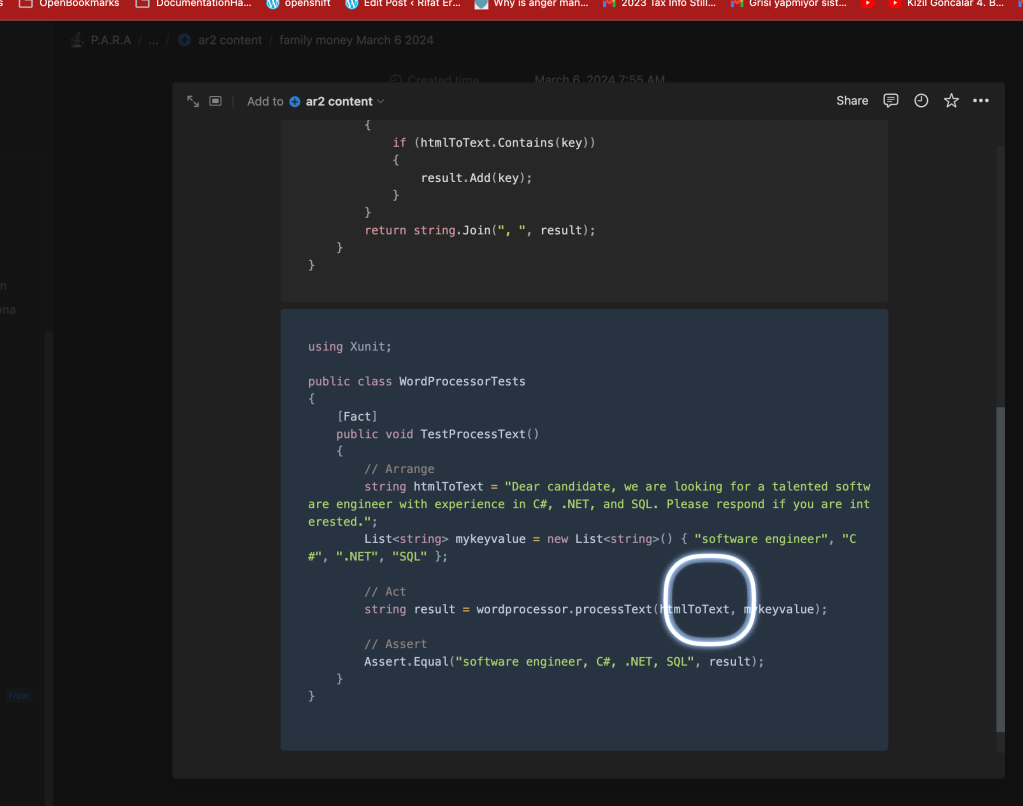Open the openshift bookmark

(x=298, y=4)
